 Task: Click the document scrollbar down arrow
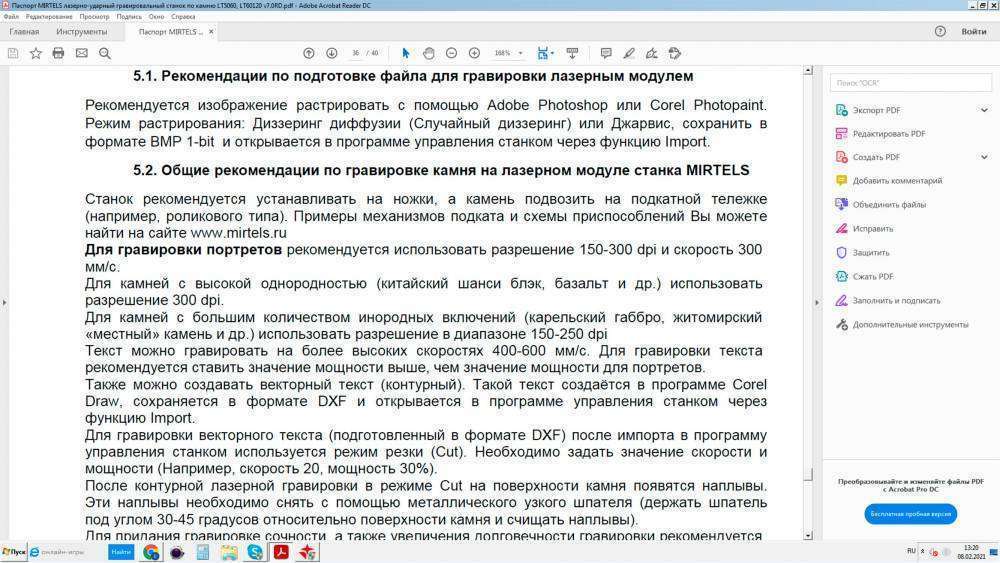point(808,536)
